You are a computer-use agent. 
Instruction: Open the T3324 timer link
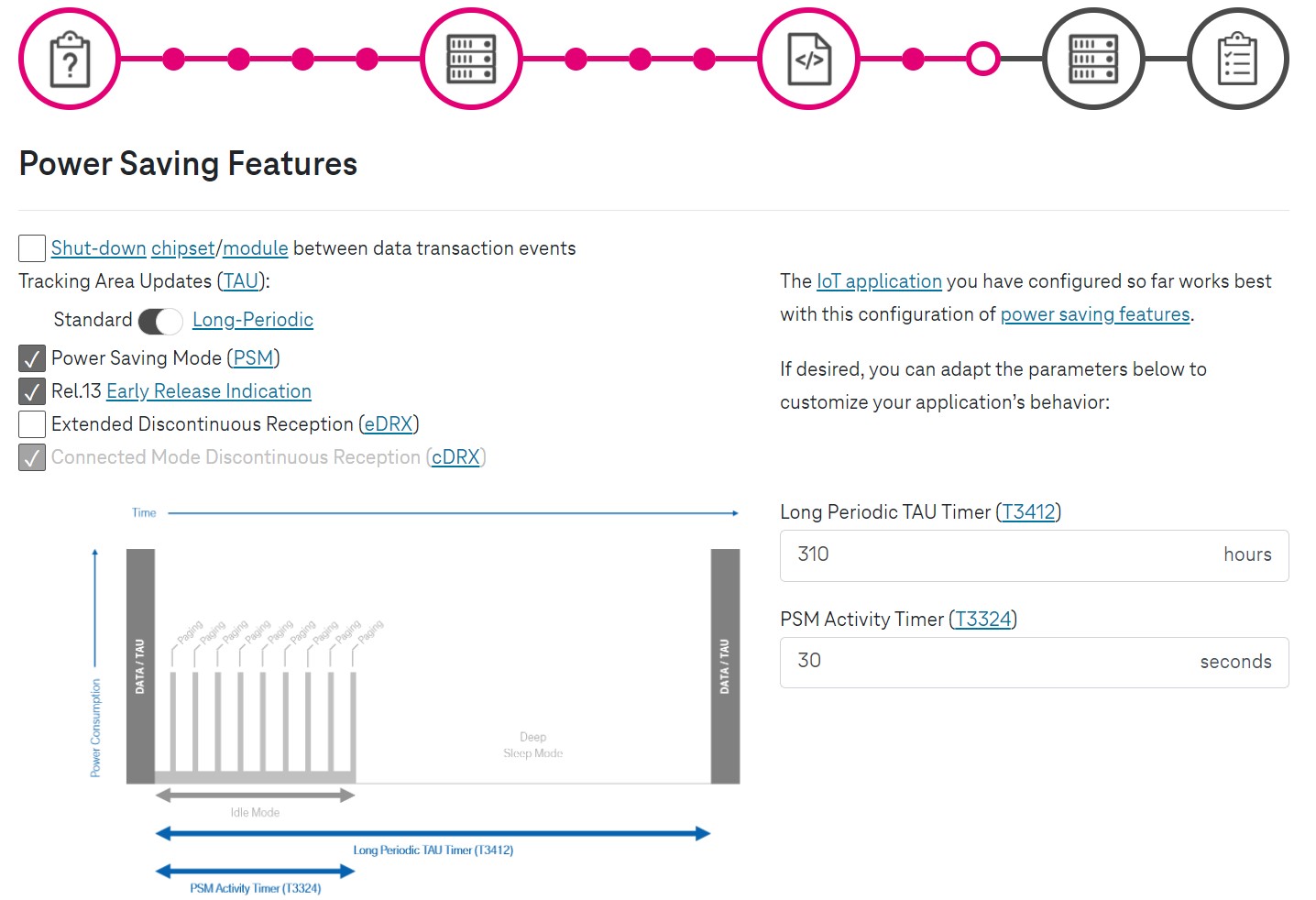point(983,620)
